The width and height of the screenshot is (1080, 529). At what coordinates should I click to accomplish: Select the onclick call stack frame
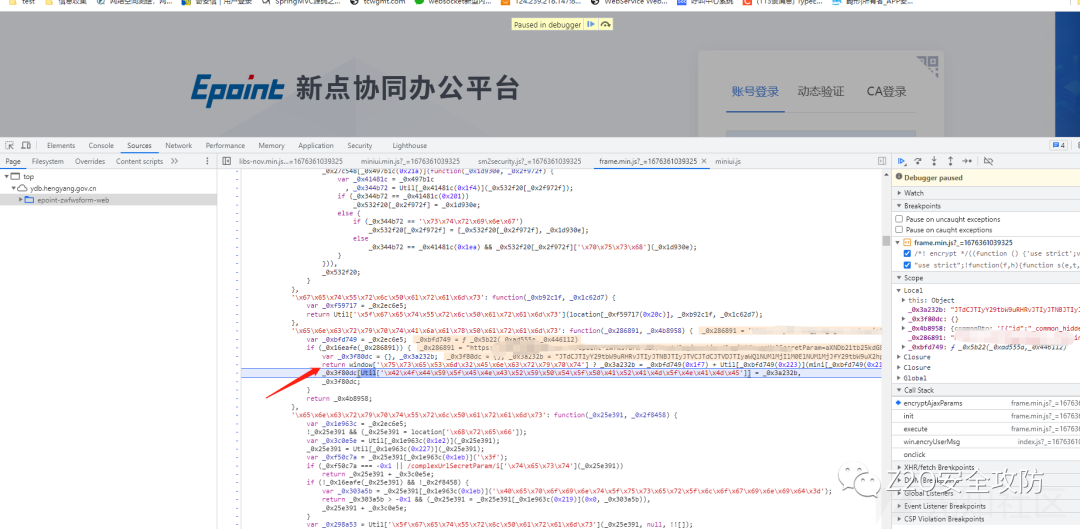coord(986,455)
